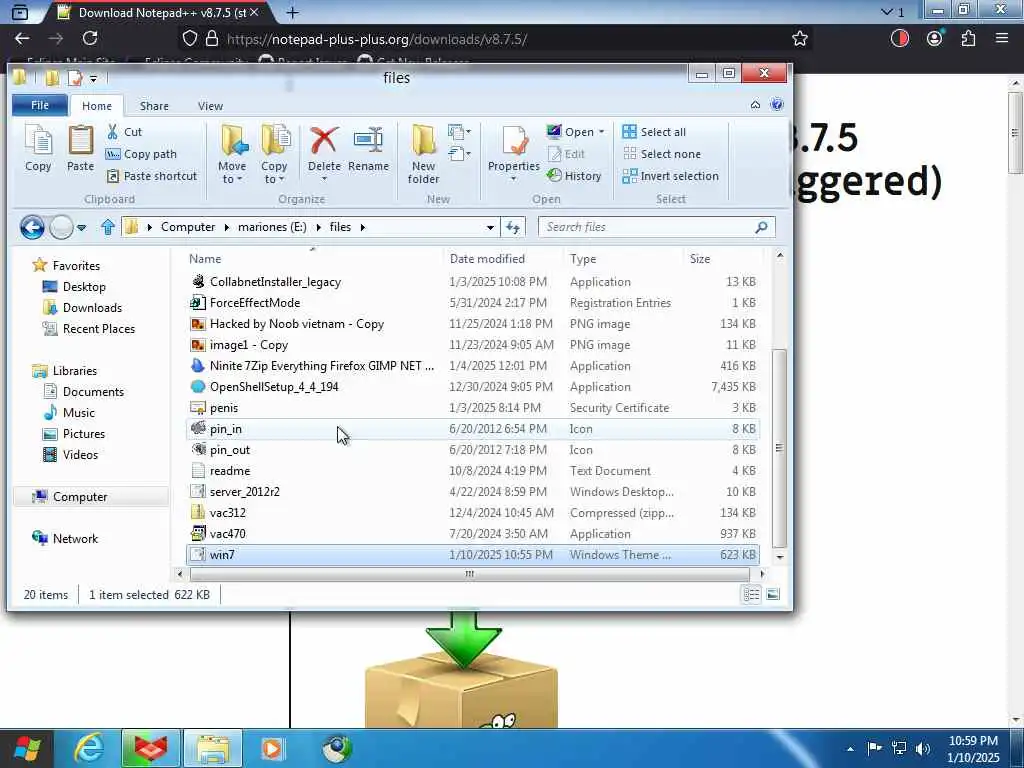Click Copy path in the Clipboard group
Viewport: 1024px width, 768px height.
tap(141, 154)
